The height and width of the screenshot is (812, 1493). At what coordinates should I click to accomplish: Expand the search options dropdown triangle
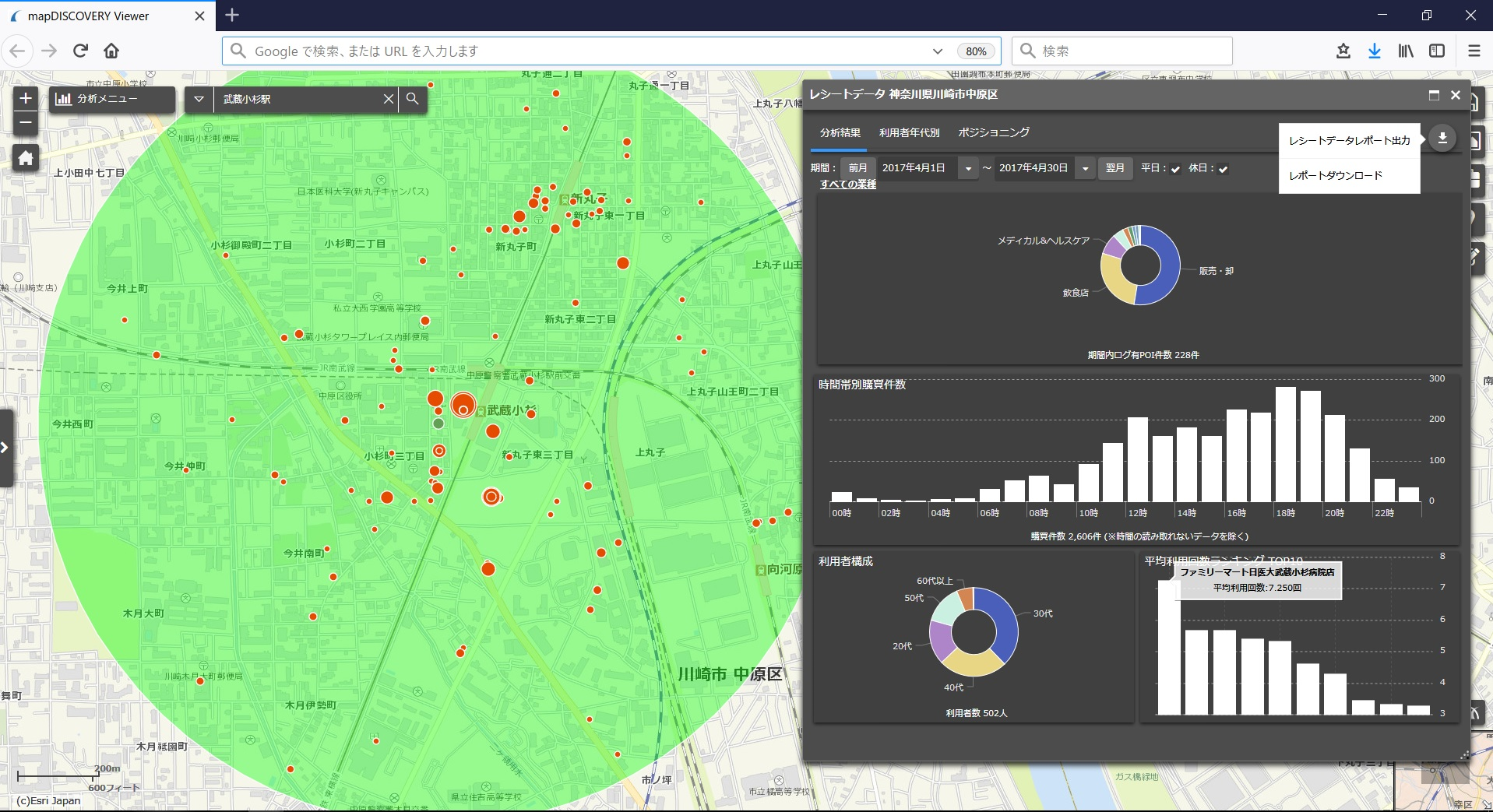199,99
